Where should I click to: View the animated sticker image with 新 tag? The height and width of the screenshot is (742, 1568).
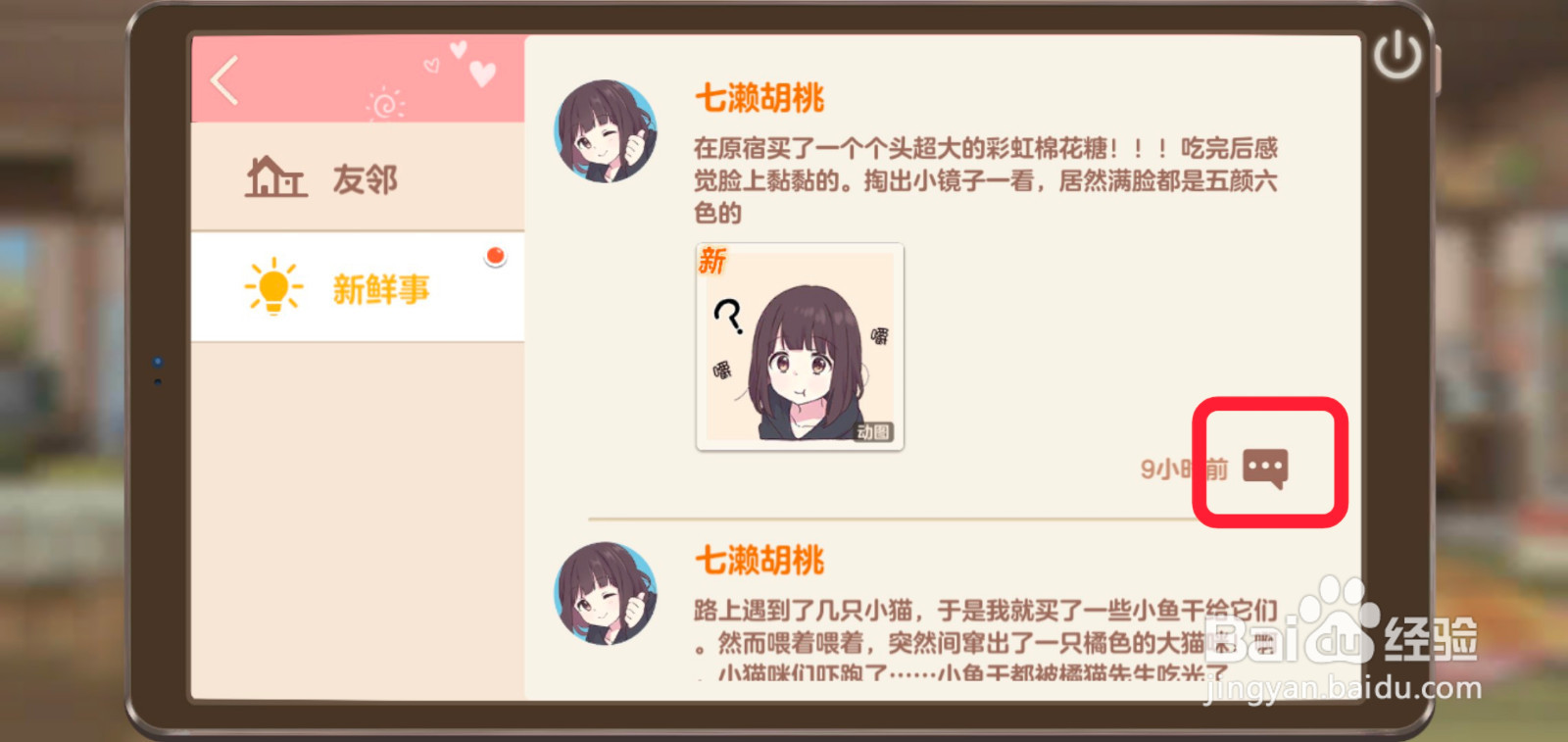coord(800,347)
